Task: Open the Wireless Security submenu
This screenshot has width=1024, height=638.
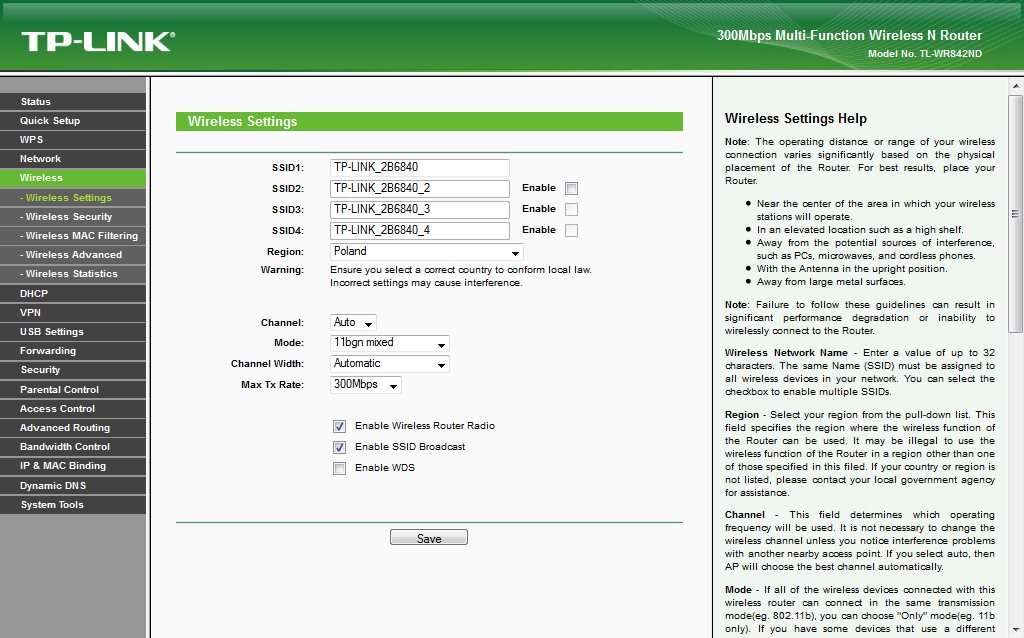Action: click(x=72, y=216)
